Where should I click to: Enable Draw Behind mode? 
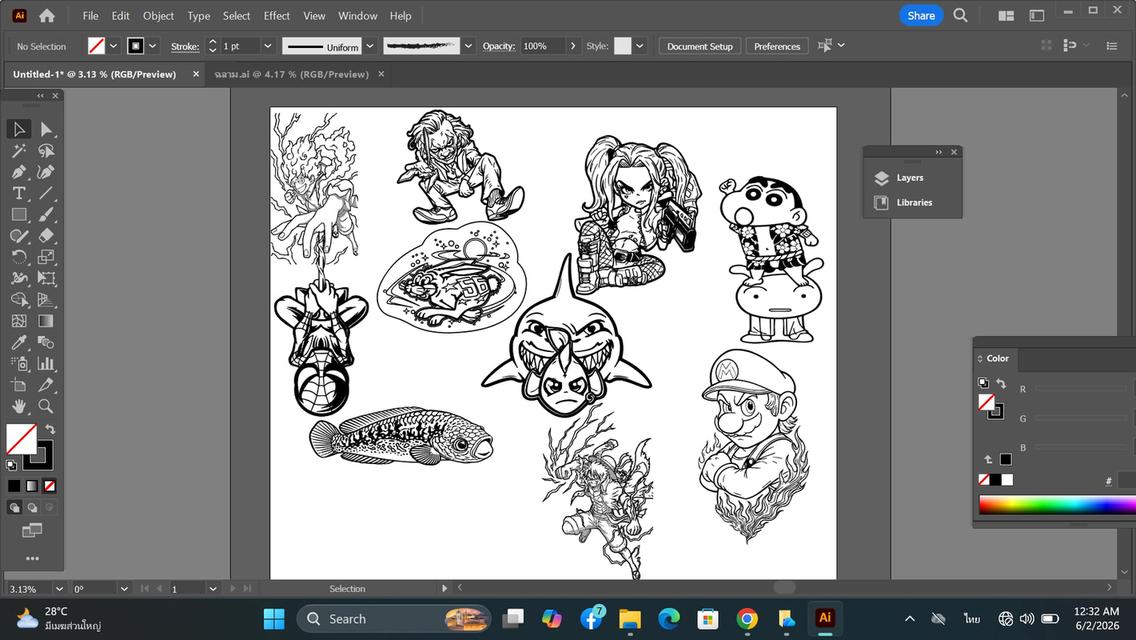pos(32,507)
